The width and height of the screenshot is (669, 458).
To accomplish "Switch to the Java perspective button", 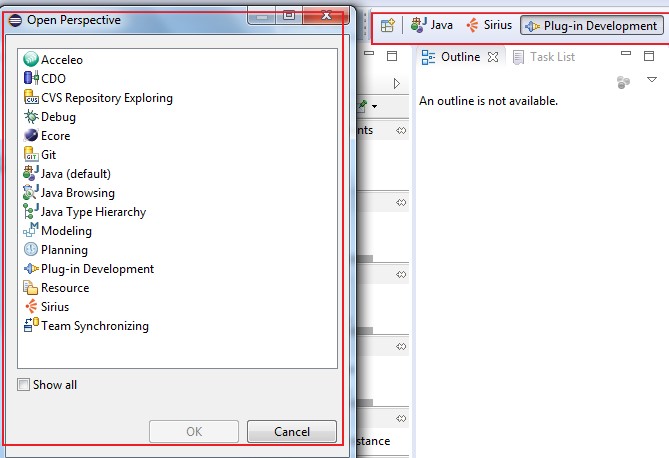I will pyautogui.click(x=431, y=25).
